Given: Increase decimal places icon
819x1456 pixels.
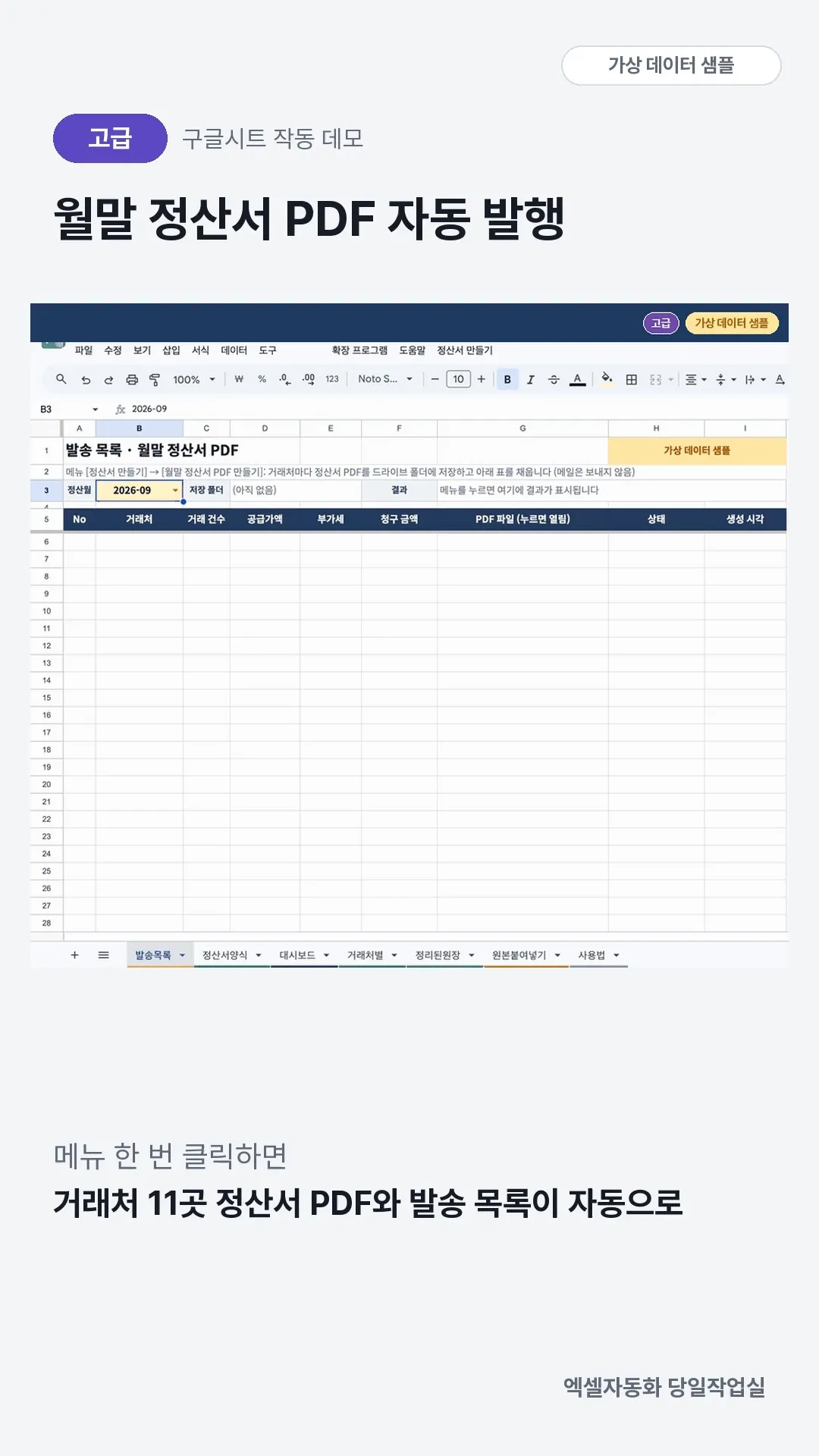Looking at the screenshot, I should (x=308, y=379).
